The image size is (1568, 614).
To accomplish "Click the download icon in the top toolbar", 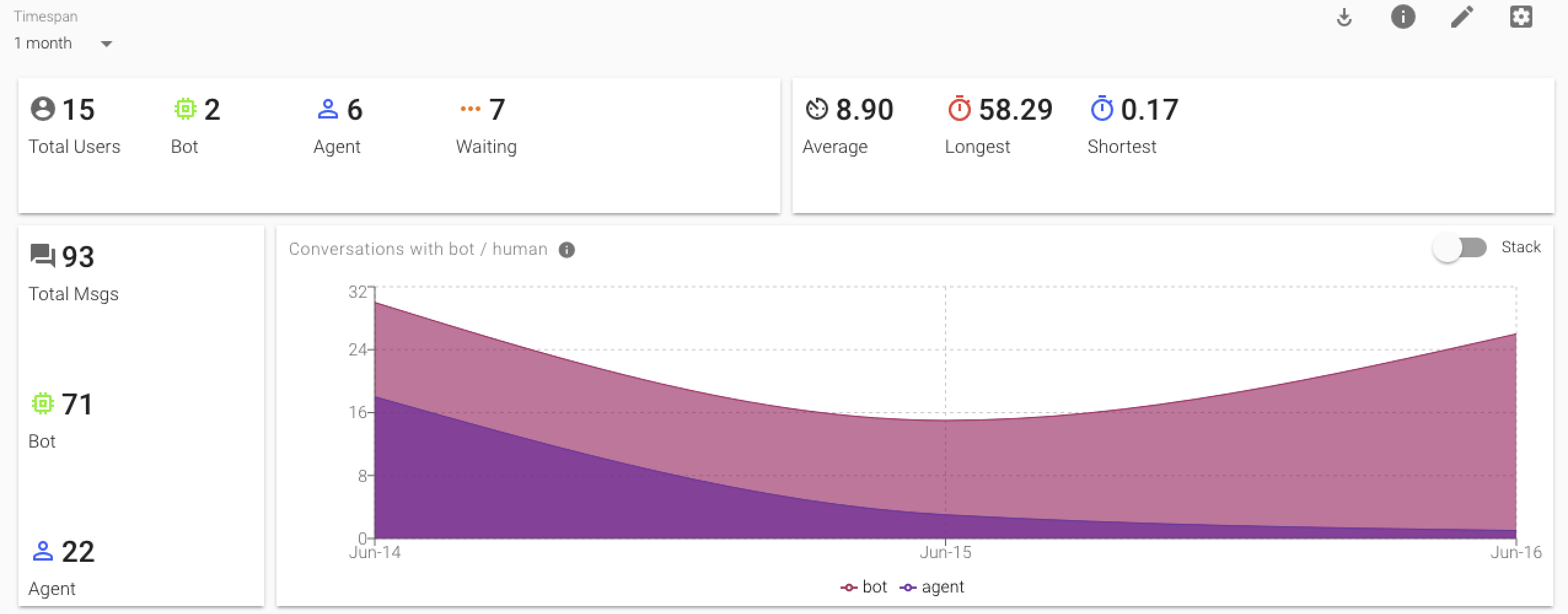I will pos(1344,17).
